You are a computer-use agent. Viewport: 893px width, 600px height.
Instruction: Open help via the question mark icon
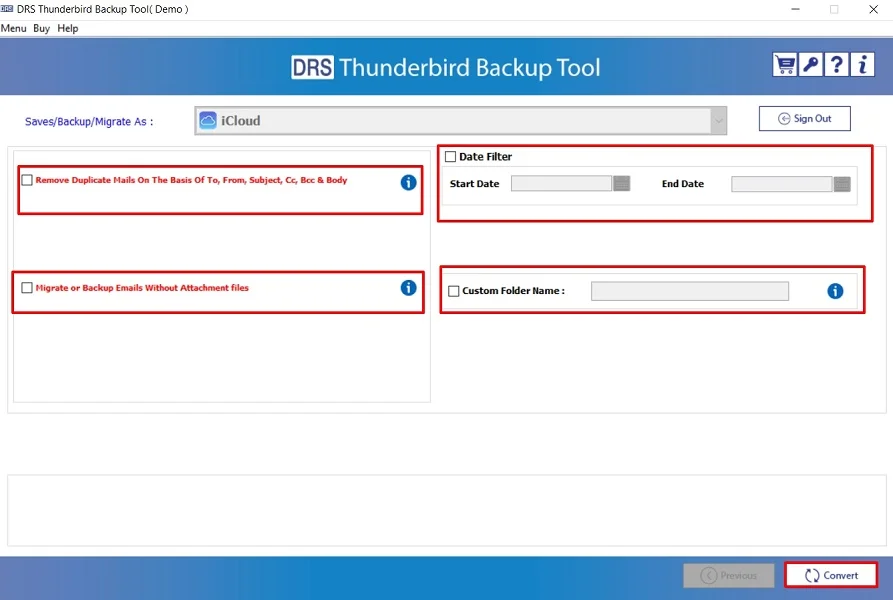tap(837, 64)
